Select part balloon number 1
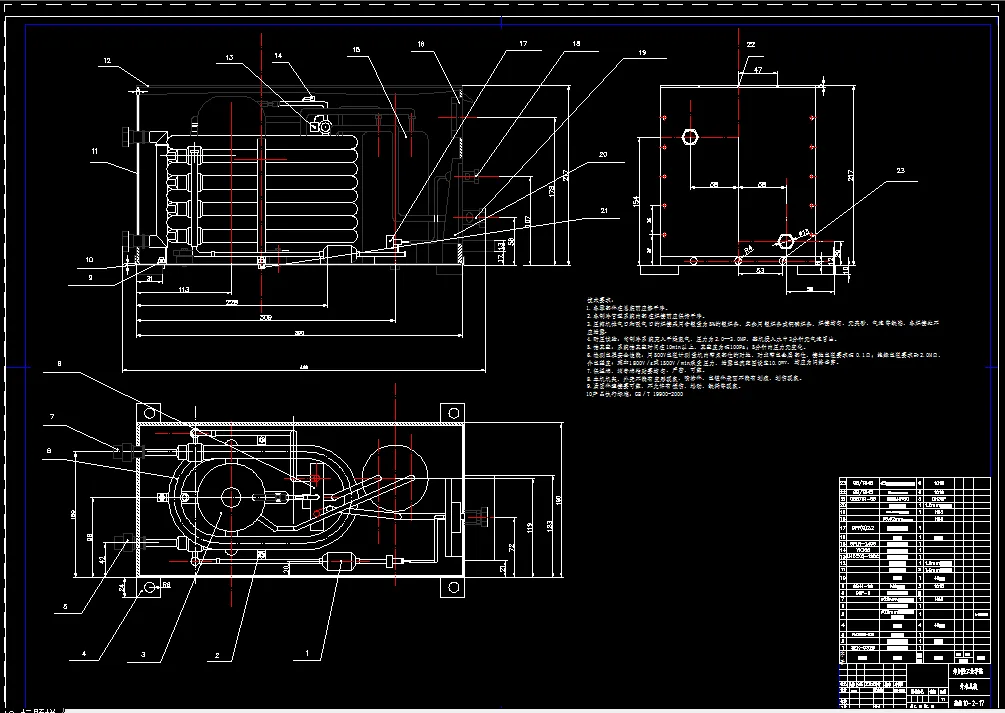This screenshot has height=713, width=1005. [307, 653]
